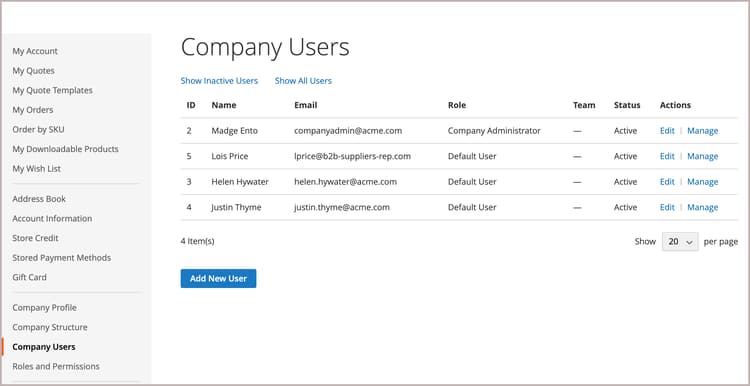This screenshot has height=386, width=750.
Task: Click the name Helen Hywater
Action: tap(240, 182)
